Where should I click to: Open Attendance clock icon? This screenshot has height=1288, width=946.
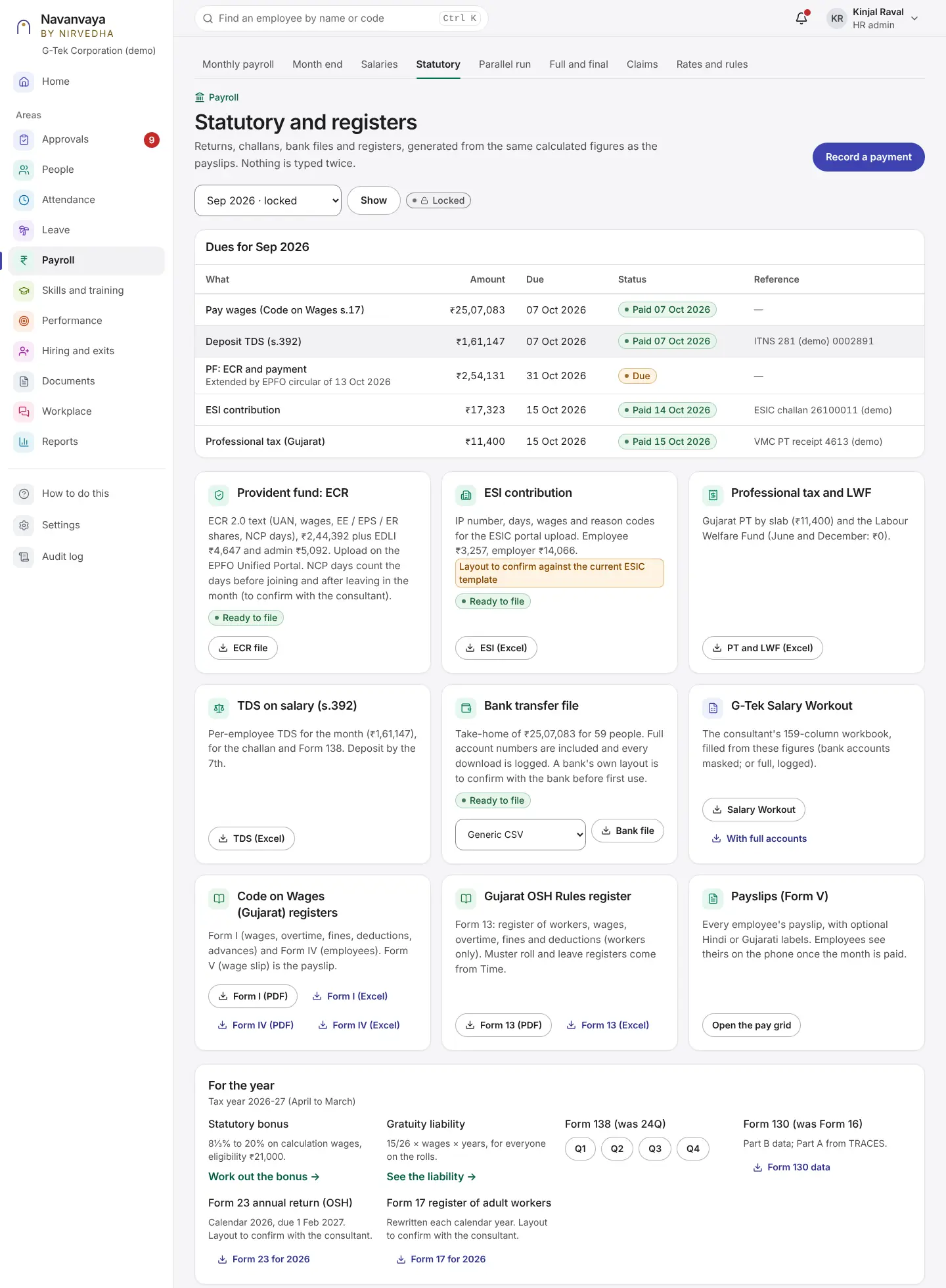[24, 200]
